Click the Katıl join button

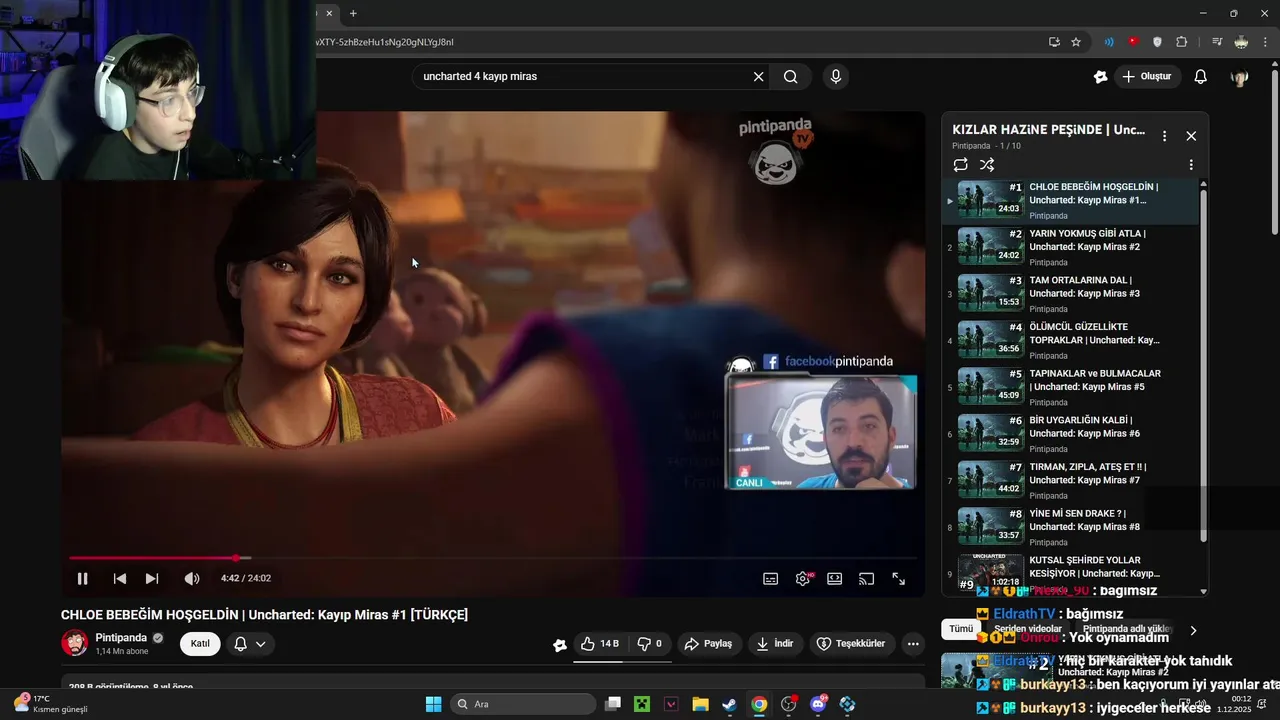click(200, 644)
